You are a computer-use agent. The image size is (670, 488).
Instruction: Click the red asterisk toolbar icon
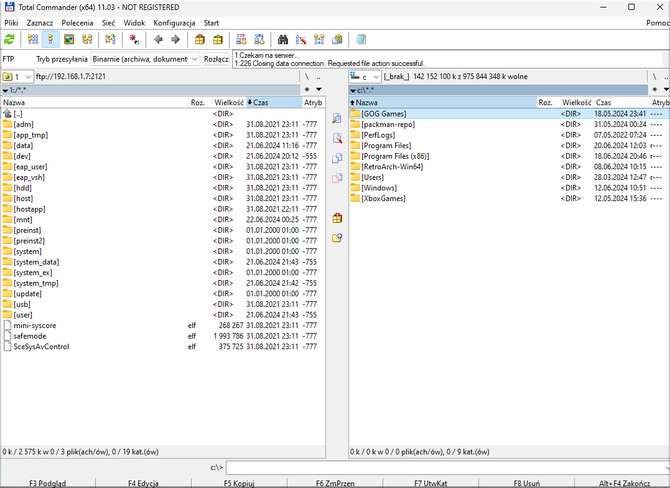134,40
